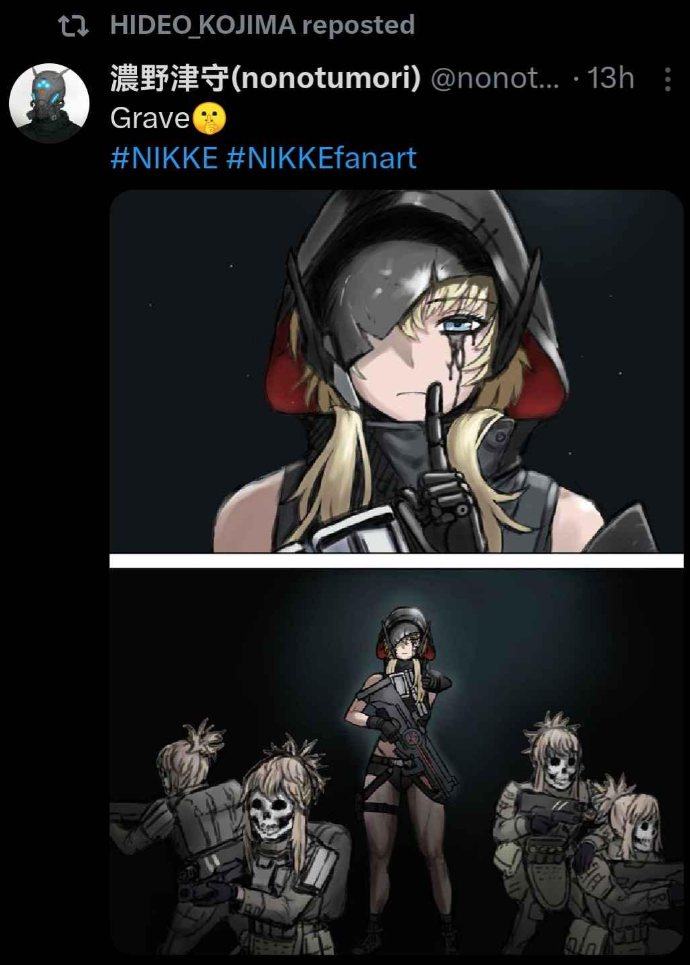This screenshot has height=965, width=690.
Task: Open the bottom artwork of the armed squad
Action: (x=396, y=761)
